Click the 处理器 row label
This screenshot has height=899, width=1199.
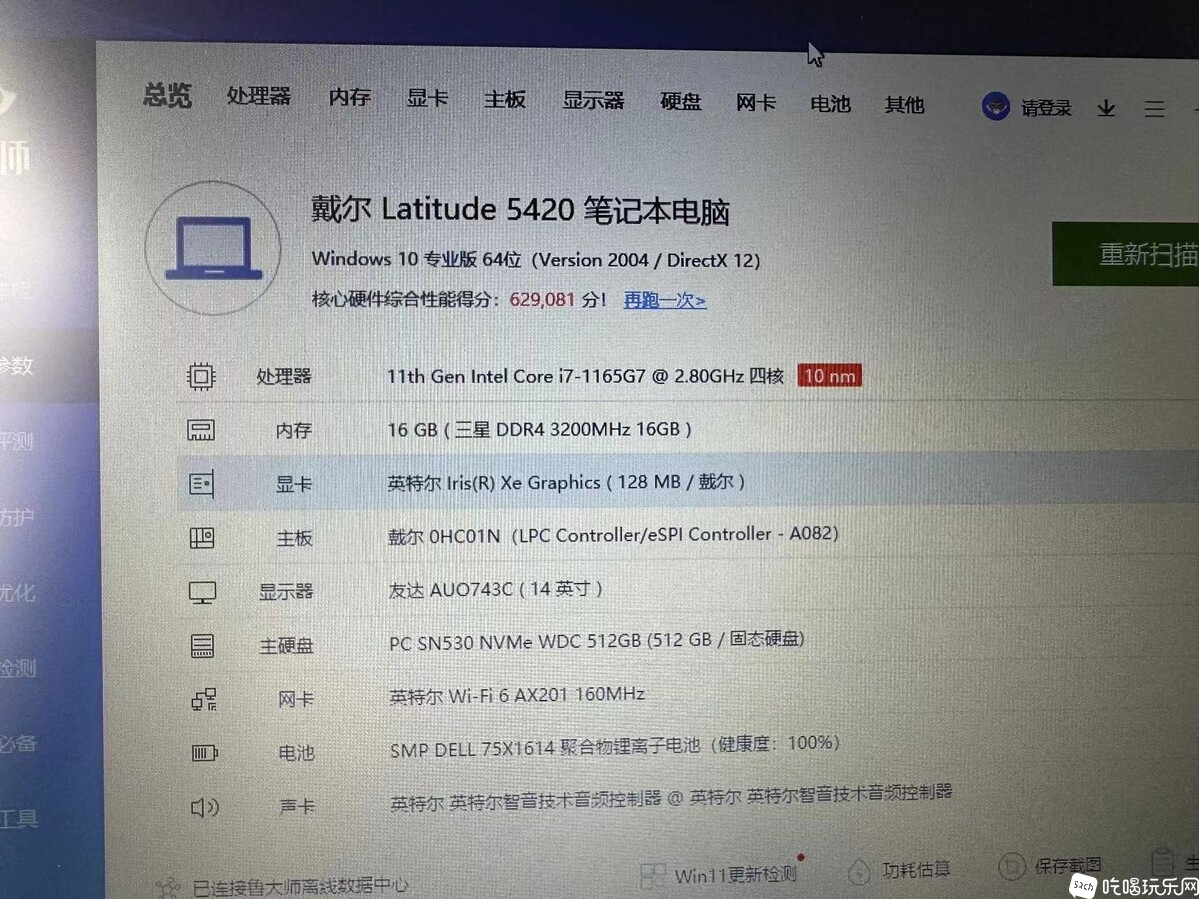[x=284, y=376]
